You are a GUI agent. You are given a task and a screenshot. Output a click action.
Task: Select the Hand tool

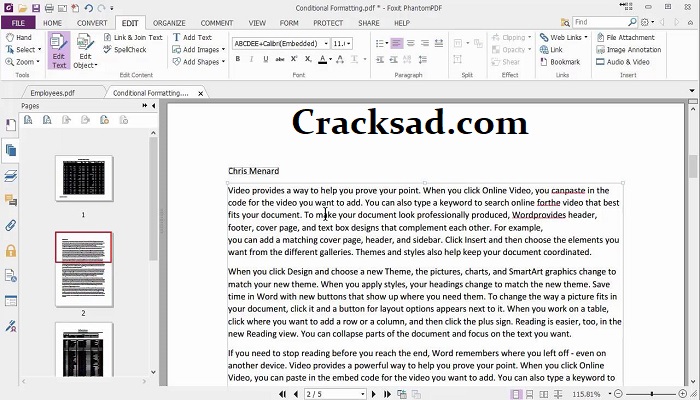tap(19, 38)
